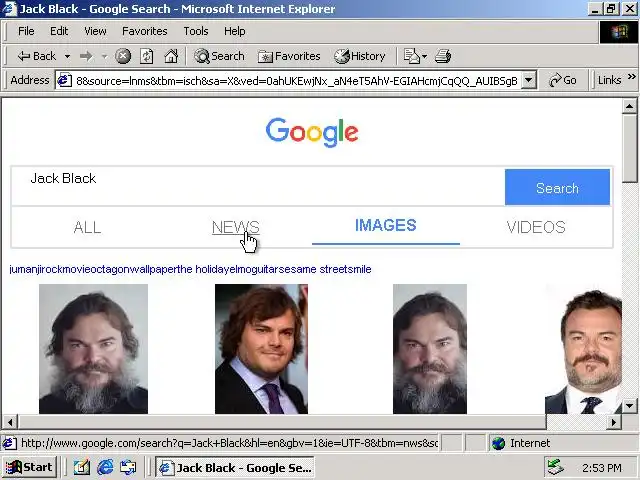Open the Help menu

pos(235,31)
